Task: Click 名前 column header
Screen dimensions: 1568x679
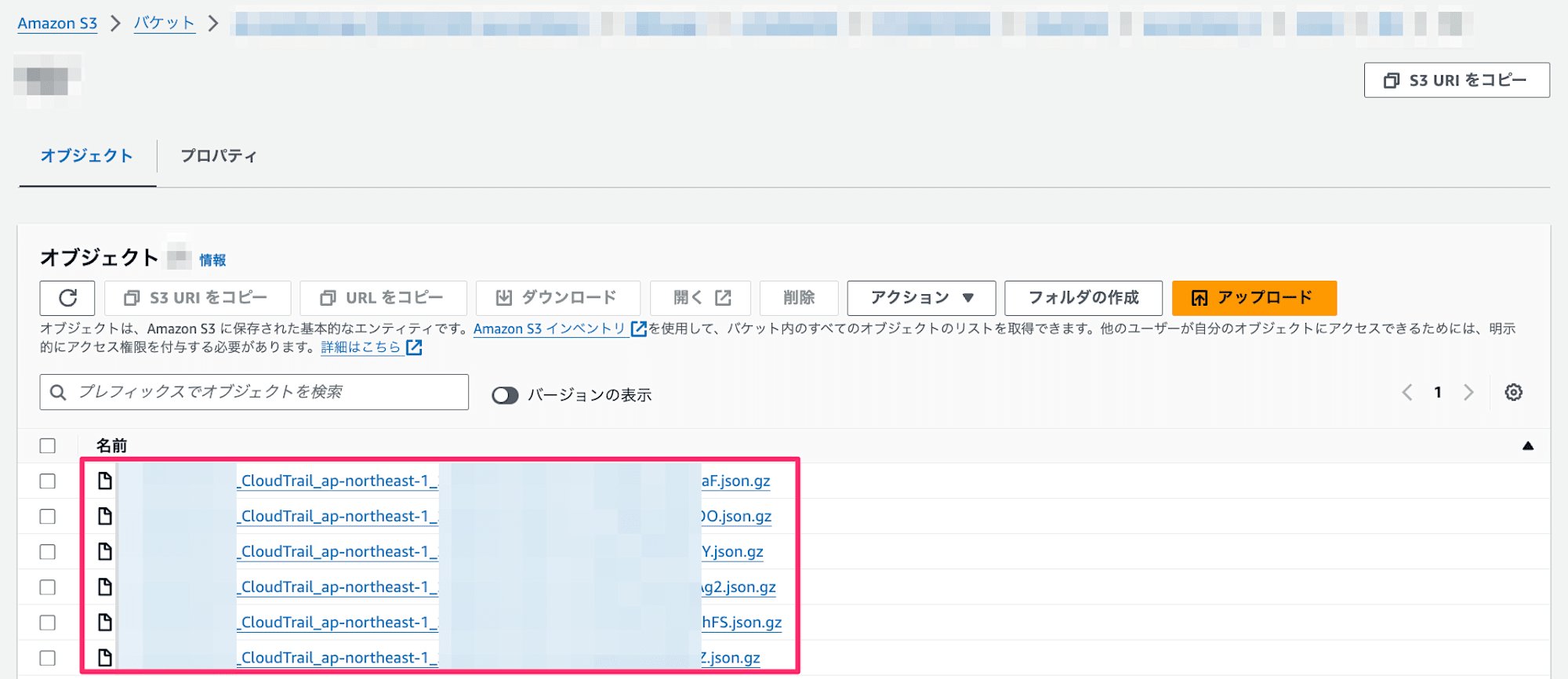Action: pyautogui.click(x=111, y=446)
